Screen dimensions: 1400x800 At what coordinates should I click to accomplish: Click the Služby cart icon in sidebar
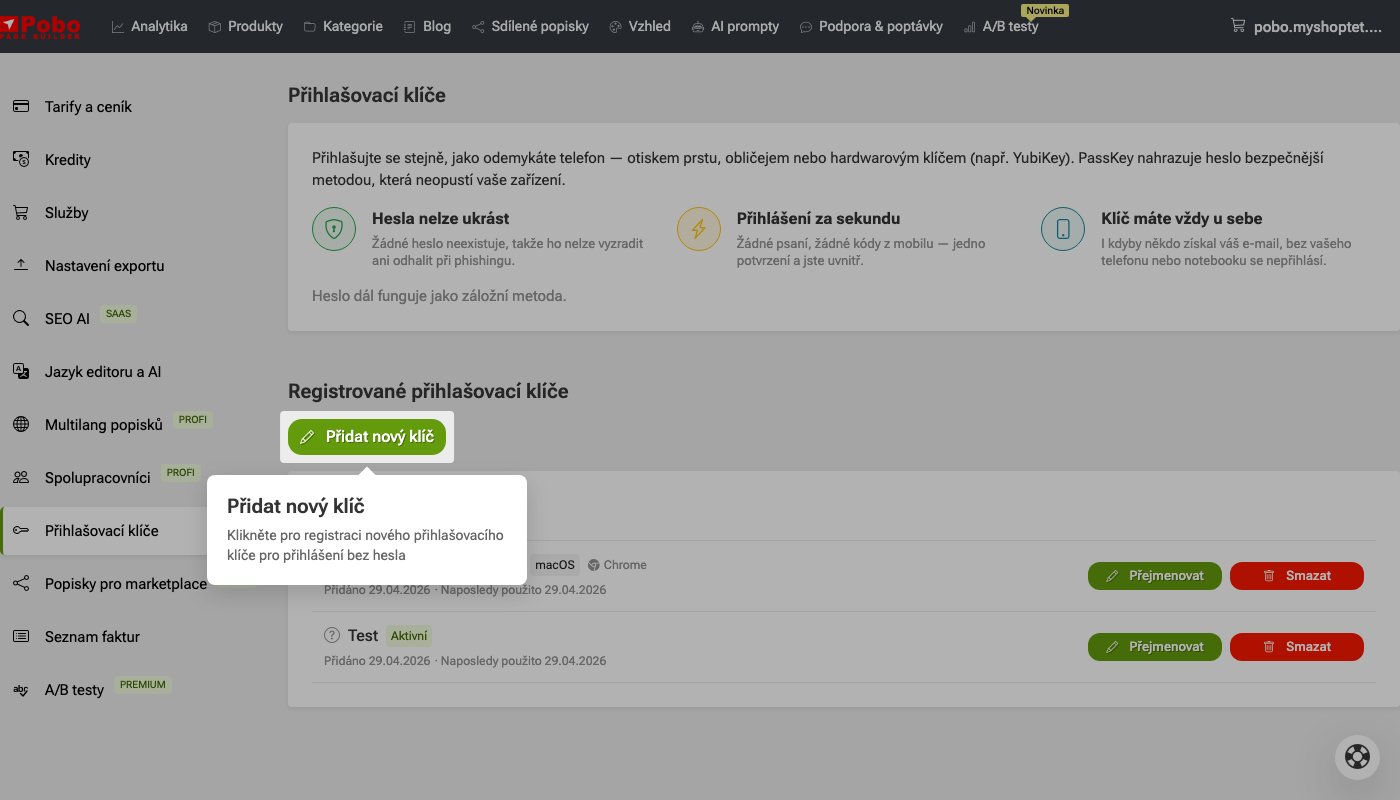coord(21,212)
